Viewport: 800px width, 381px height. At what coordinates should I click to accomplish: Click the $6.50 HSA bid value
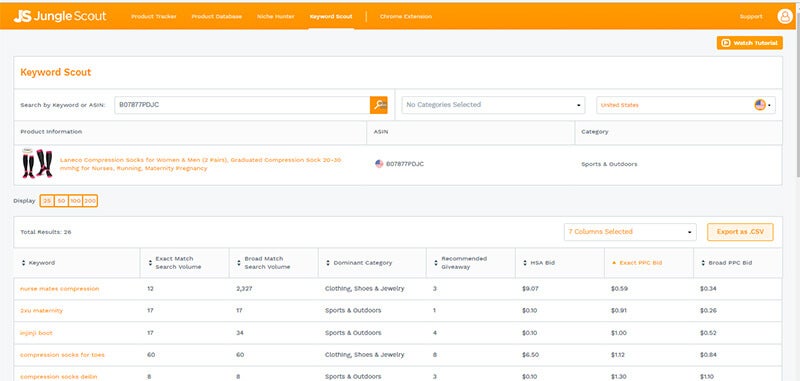[x=531, y=354]
